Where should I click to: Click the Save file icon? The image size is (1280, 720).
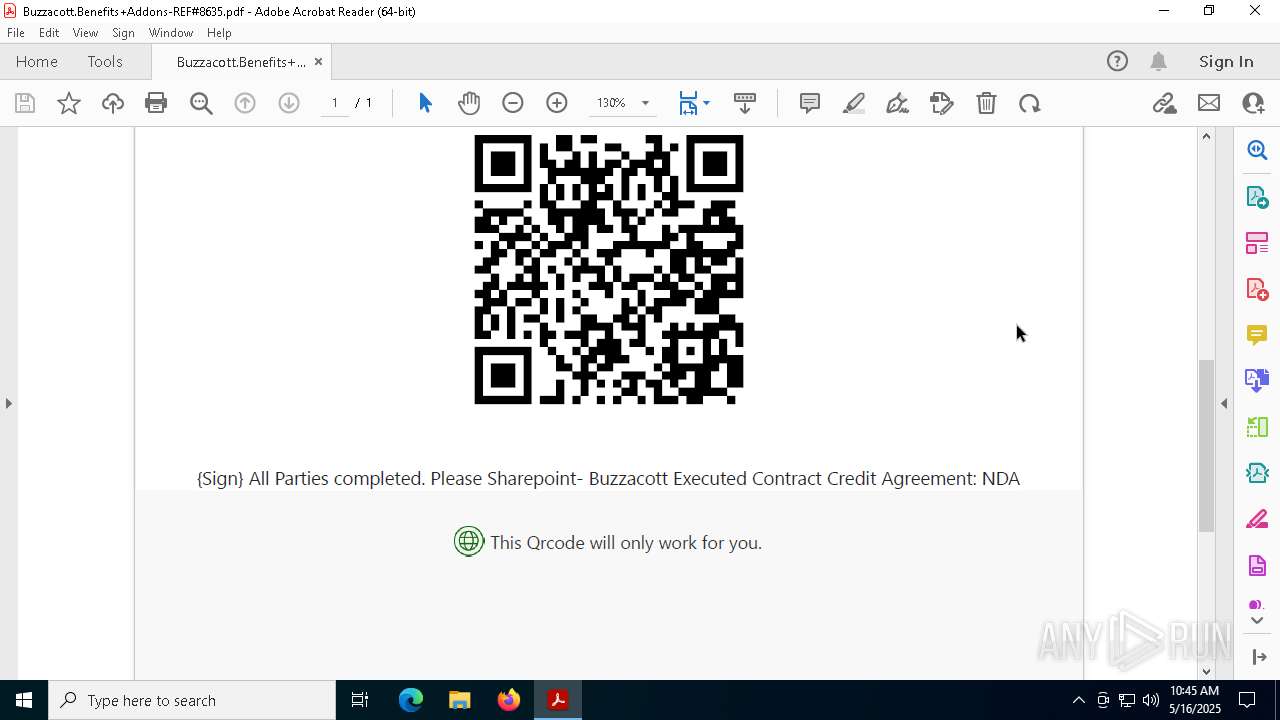tap(25, 103)
